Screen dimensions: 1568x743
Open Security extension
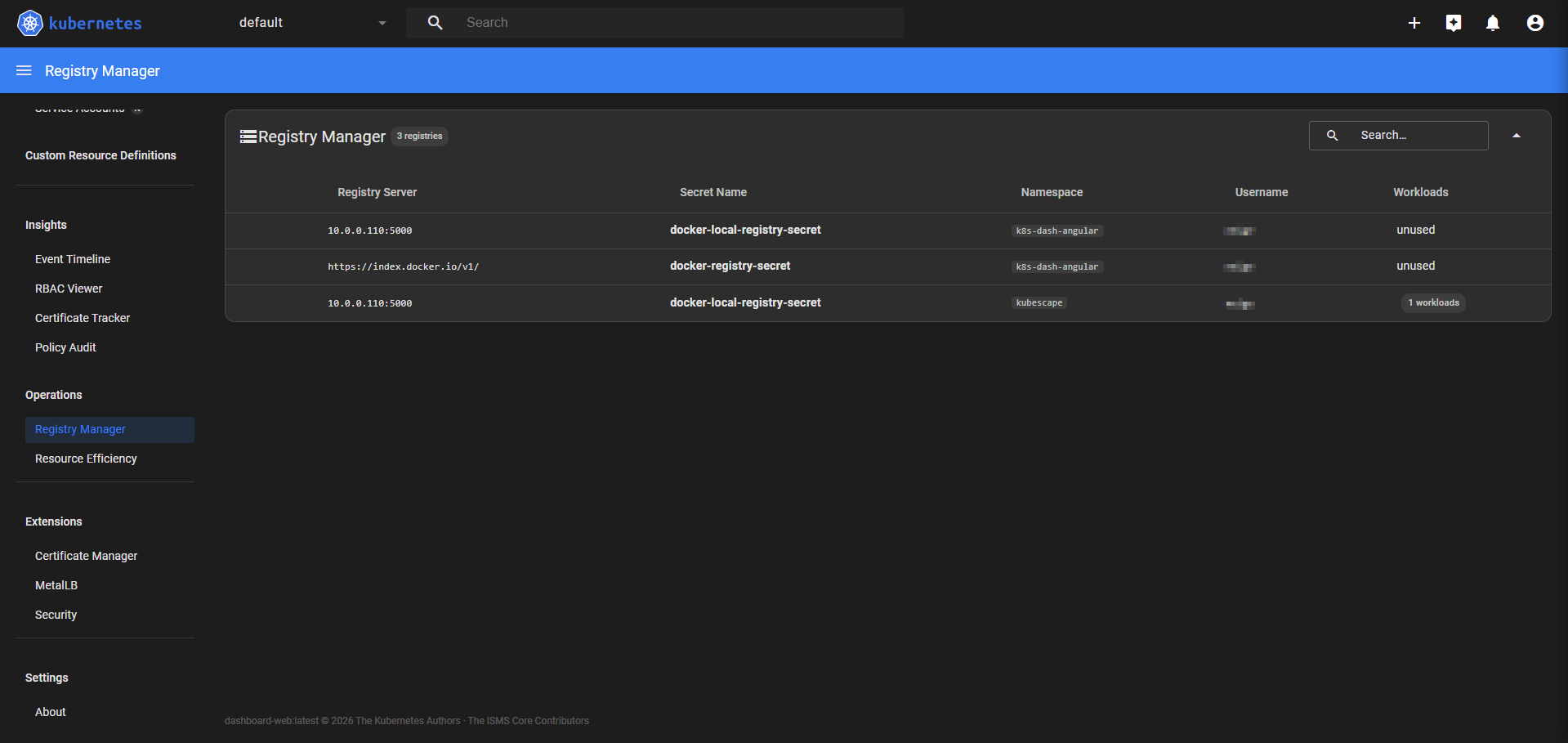(x=56, y=615)
